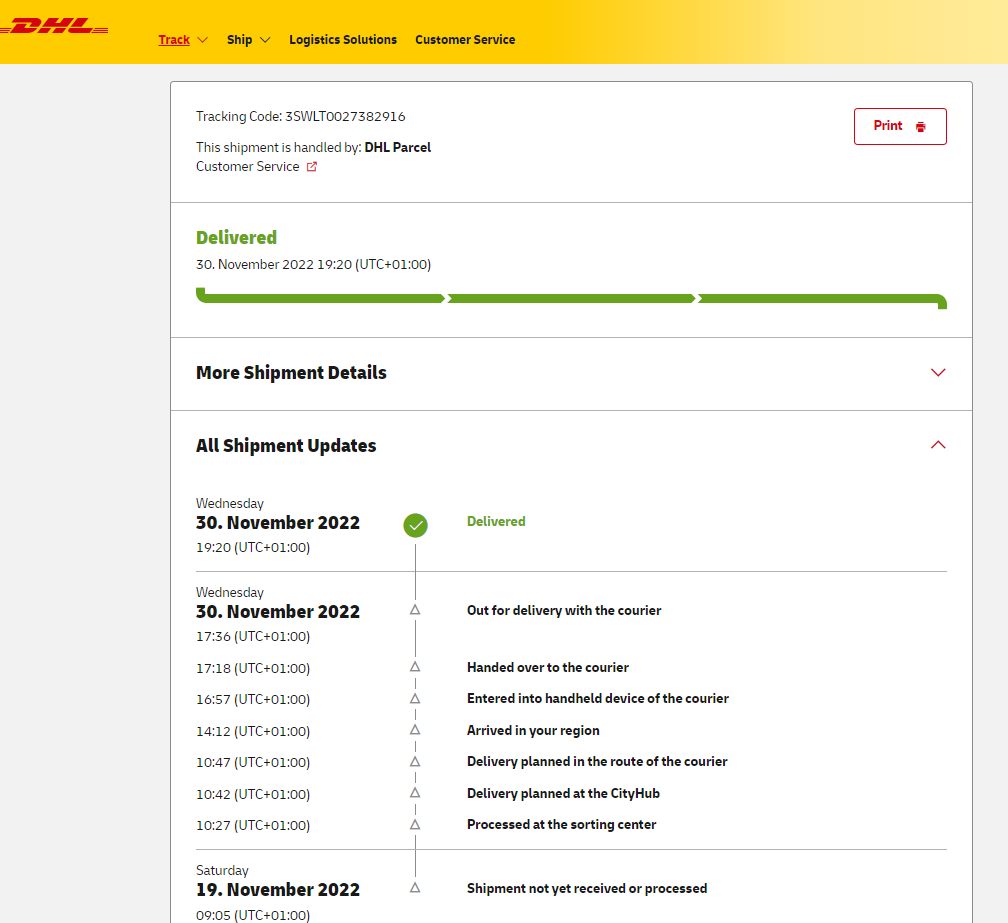Image resolution: width=1008 pixels, height=923 pixels.
Task: Click the green Delivered status heading
Action: [x=236, y=238]
